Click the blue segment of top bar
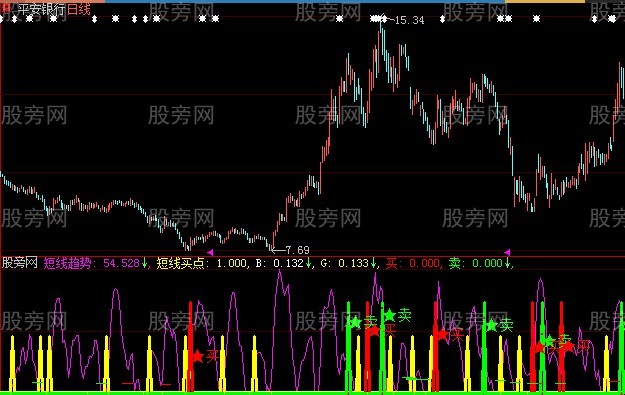Screen dimensions: 625x395 click(305, 2)
